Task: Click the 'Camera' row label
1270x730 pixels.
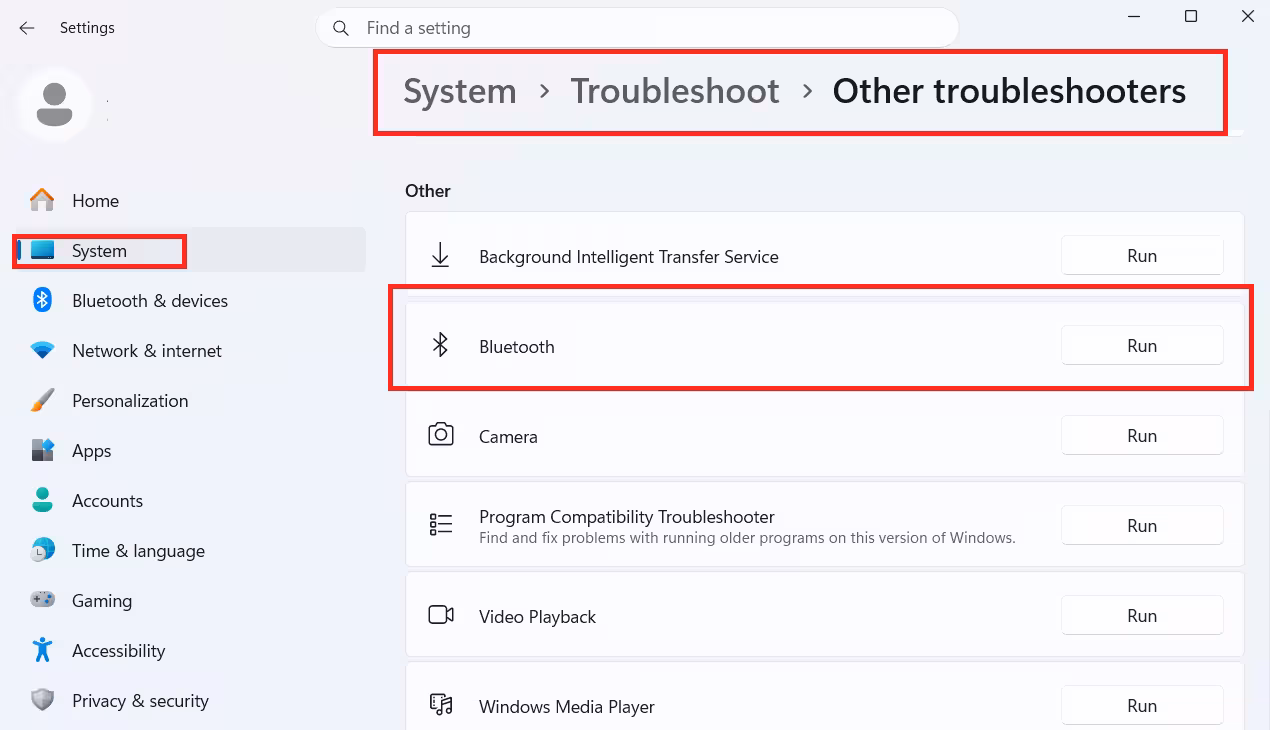Action: (508, 437)
